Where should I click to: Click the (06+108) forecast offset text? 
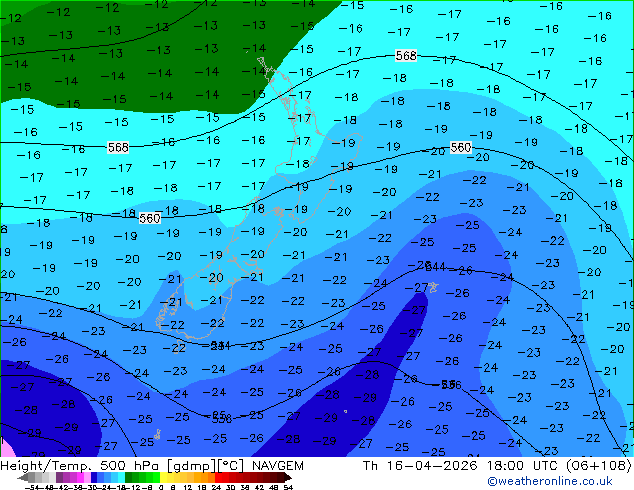(599, 466)
